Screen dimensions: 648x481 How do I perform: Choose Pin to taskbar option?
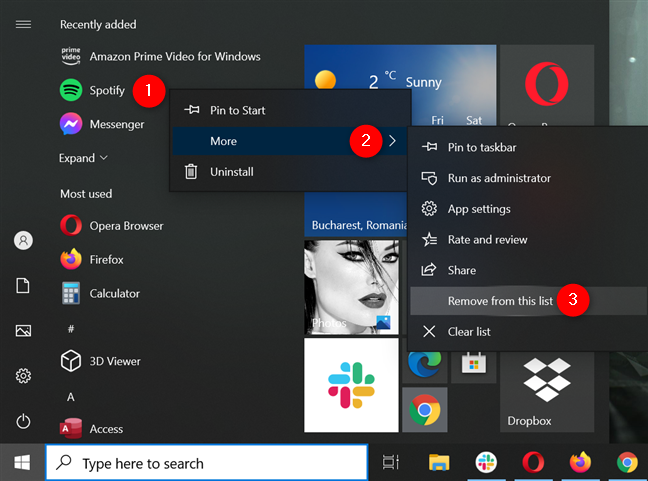(481, 147)
